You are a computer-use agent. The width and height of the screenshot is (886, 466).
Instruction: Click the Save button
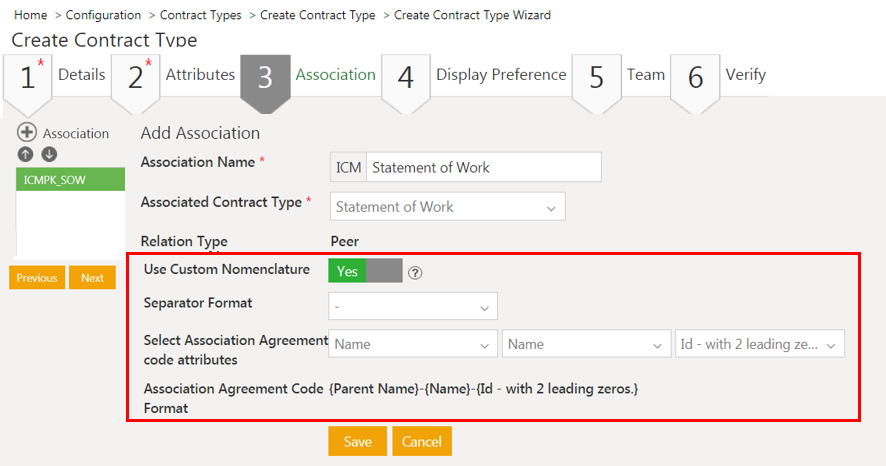point(357,442)
